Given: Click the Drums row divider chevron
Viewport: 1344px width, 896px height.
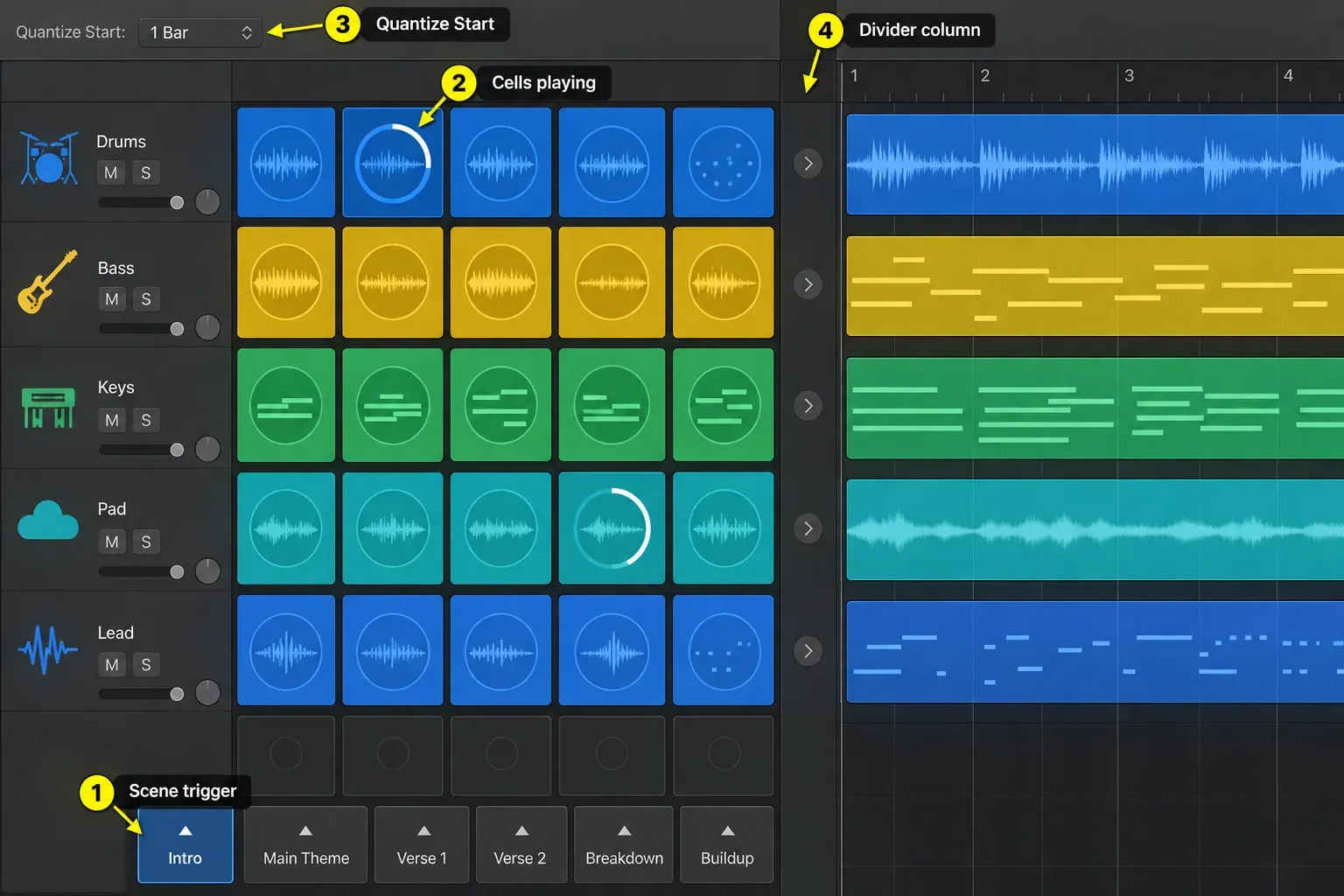Looking at the screenshot, I should click(x=808, y=164).
